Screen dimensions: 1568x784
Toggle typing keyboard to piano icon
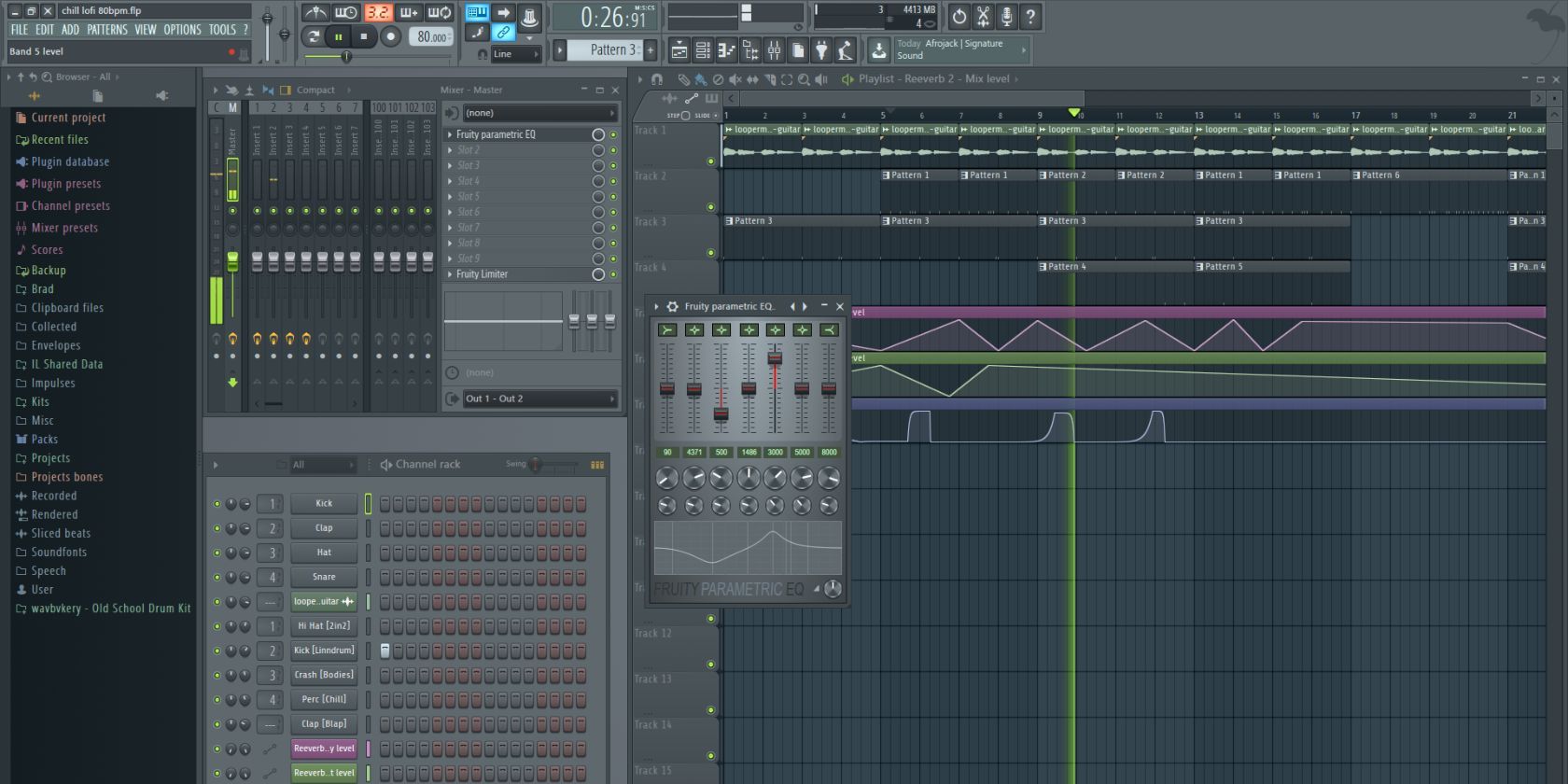point(477,12)
